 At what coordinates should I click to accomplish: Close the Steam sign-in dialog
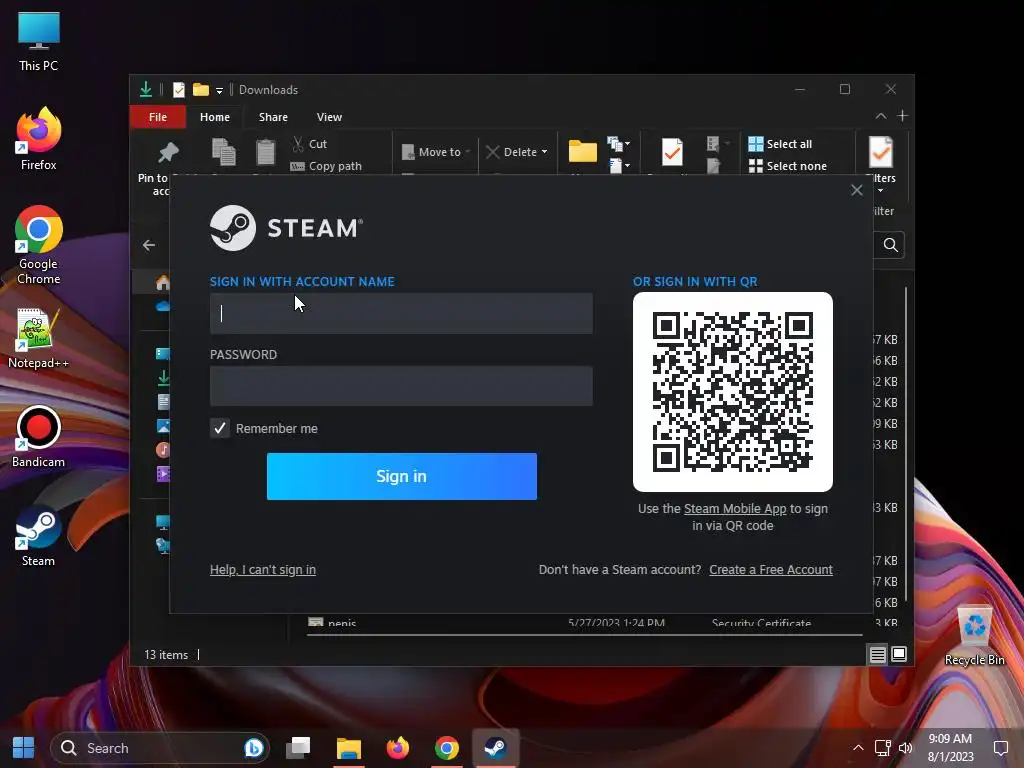857,190
